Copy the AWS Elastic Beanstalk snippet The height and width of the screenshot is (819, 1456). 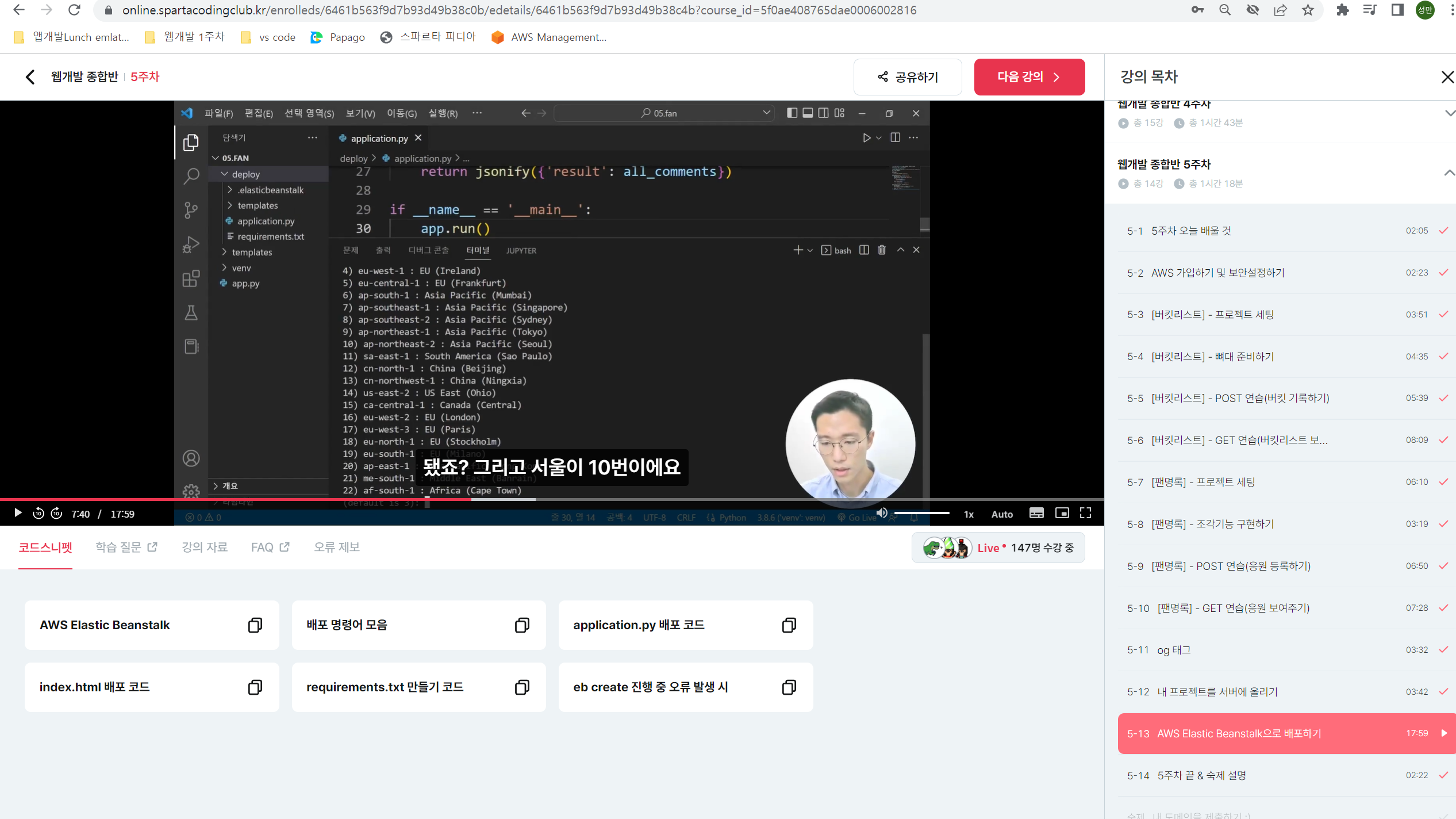click(x=255, y=625)
